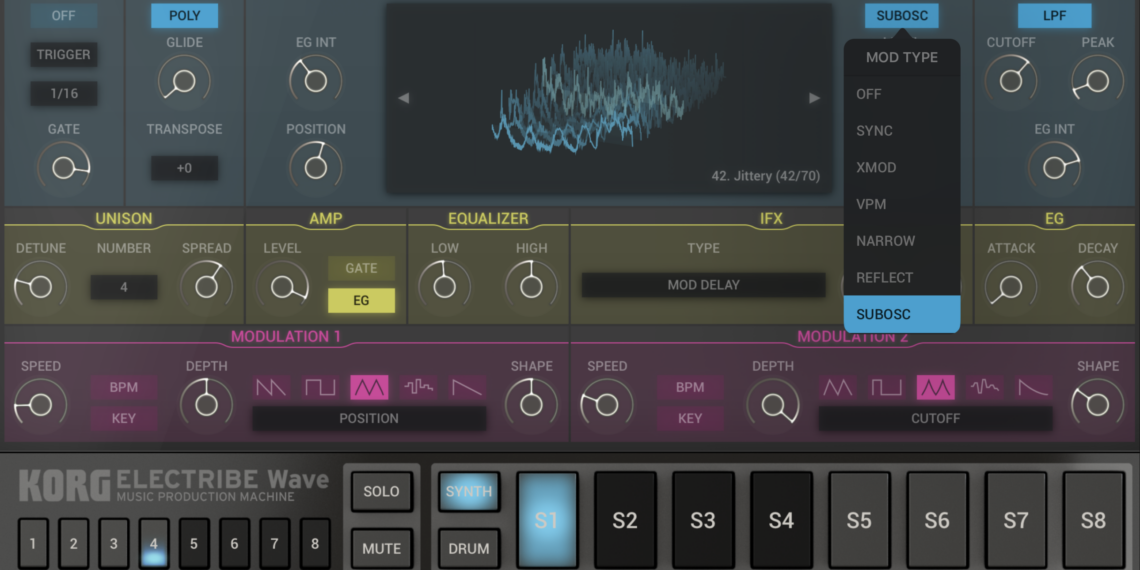This screenshot has width=1140, height=570.
Task: Select synth pad S2
Action: tap(625, 521)
